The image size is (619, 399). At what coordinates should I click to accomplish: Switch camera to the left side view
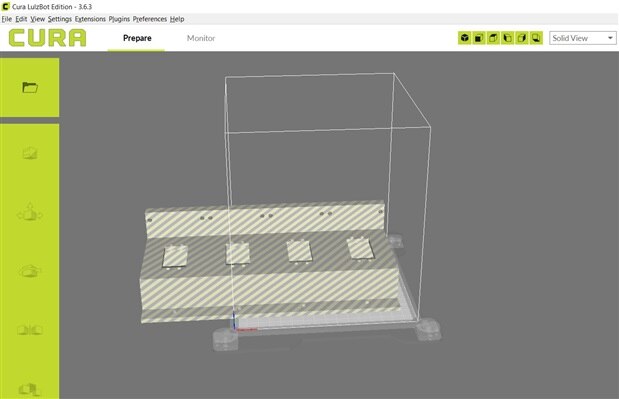[507, 38]
